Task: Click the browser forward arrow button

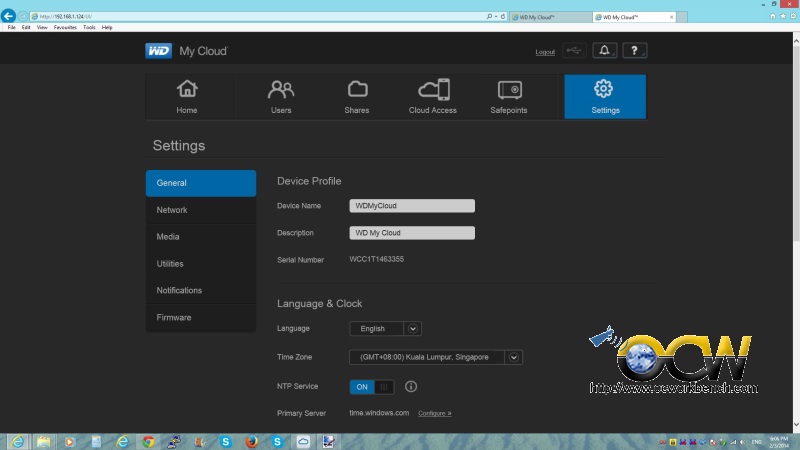Action: (x=22, y=16)
